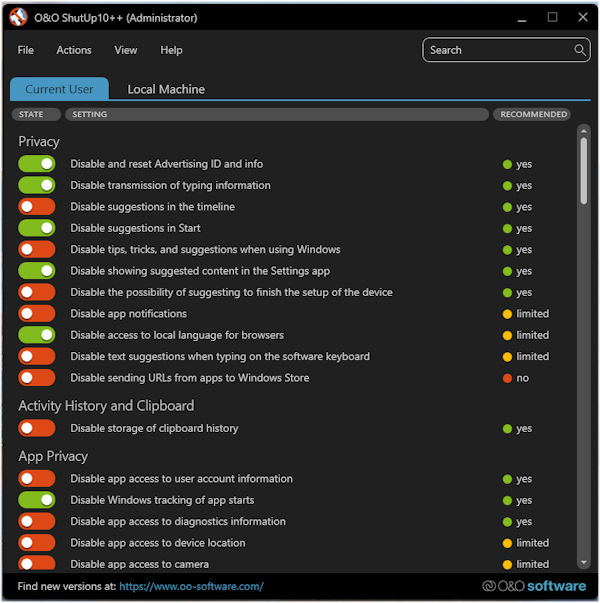The width and height of the screenshot is (600, 603).
Task: Click the SETTING column header
Action: (x=277, y=114)
